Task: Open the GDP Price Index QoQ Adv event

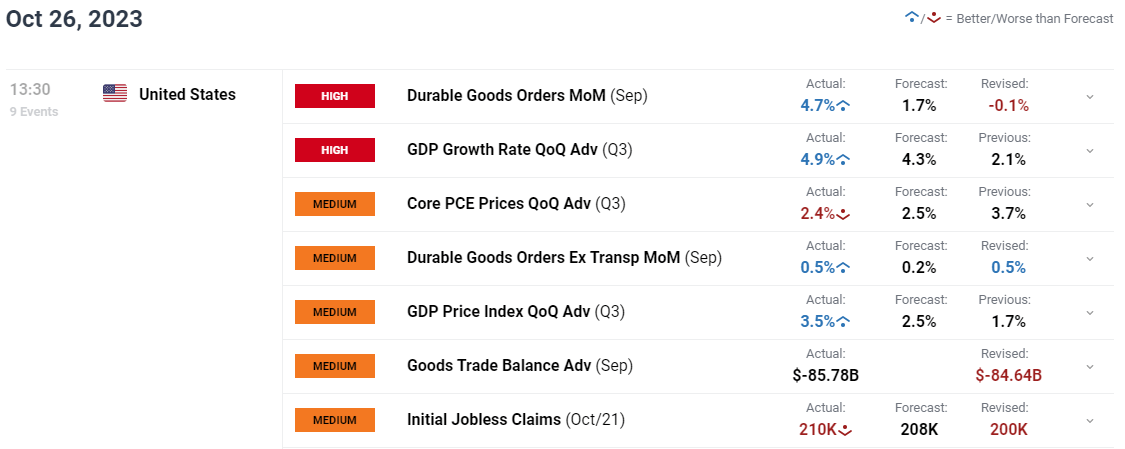Action: click(498, 312)
